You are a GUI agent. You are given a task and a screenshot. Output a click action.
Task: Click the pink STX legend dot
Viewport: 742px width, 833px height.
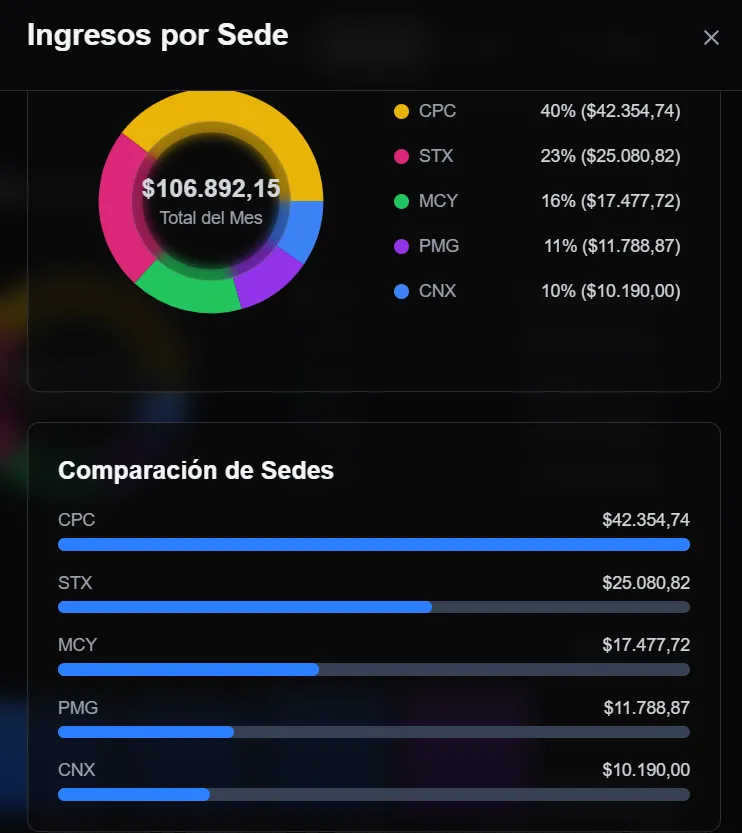(402, 156)
